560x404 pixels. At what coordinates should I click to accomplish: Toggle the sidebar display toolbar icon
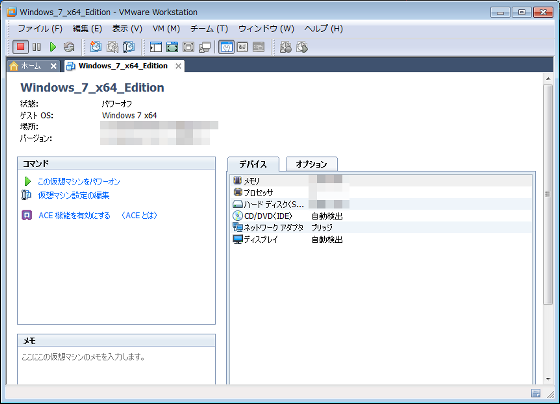(x=156, y=47)
